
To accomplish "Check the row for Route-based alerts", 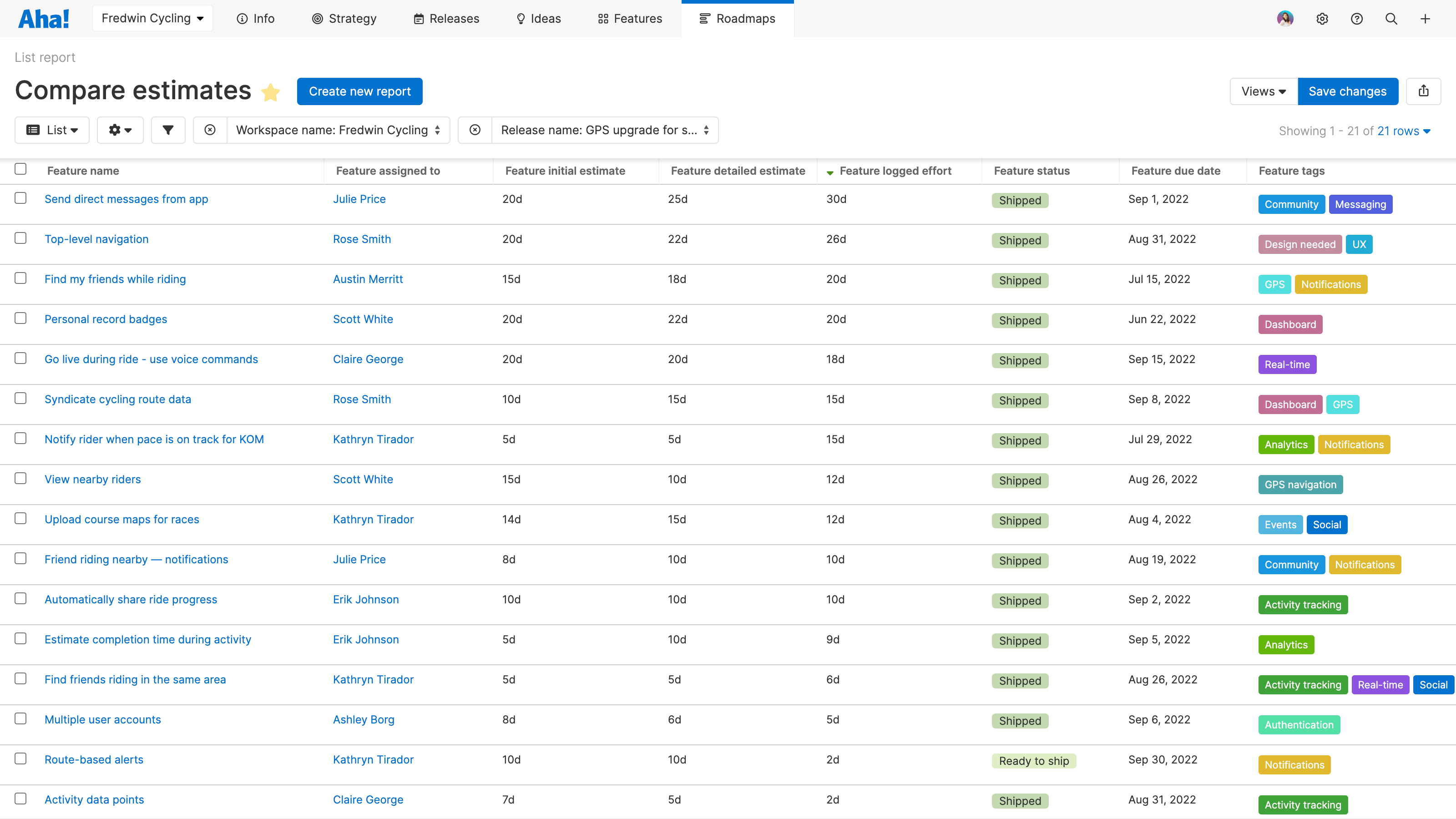I will [20, 759].
